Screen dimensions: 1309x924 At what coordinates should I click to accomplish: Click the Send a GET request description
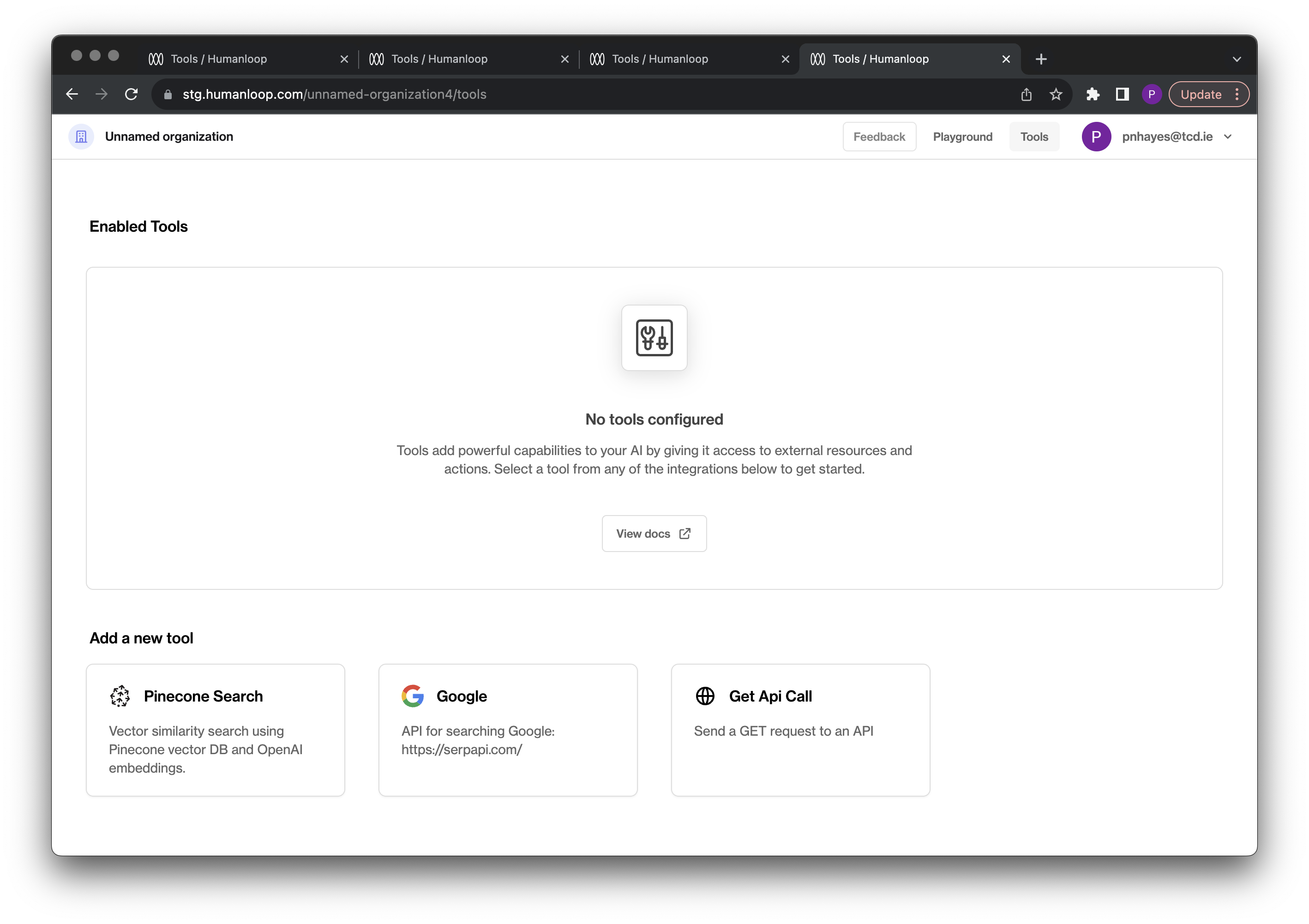coord(783,731)
